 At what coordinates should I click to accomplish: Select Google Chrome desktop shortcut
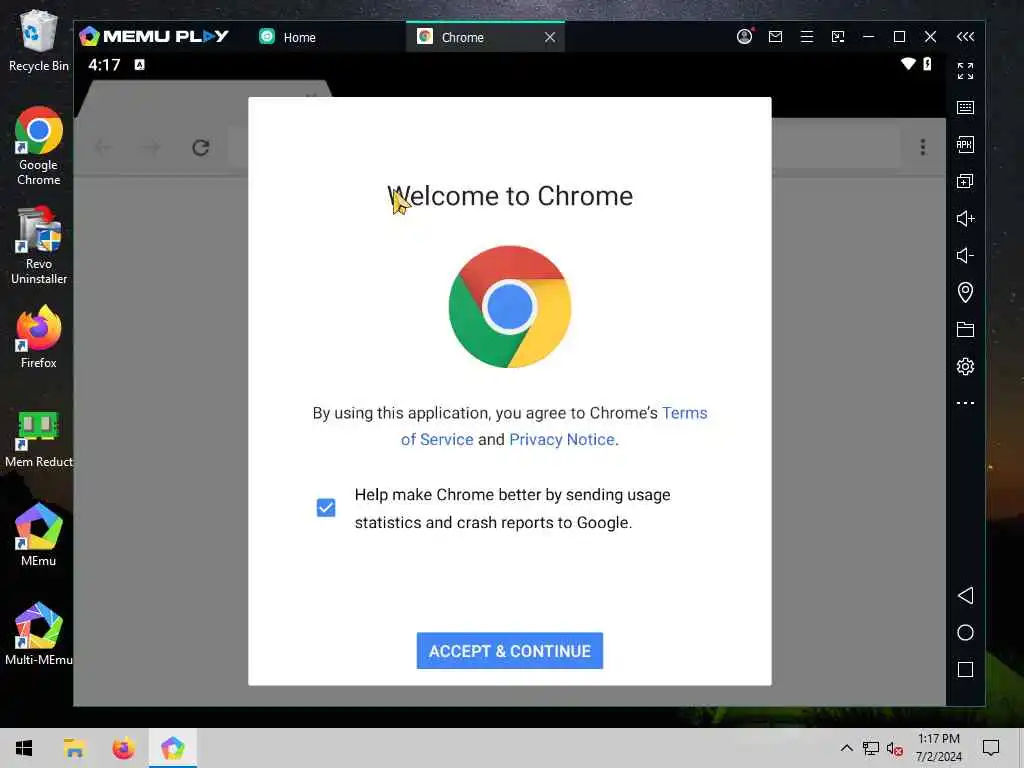point(39,146)
